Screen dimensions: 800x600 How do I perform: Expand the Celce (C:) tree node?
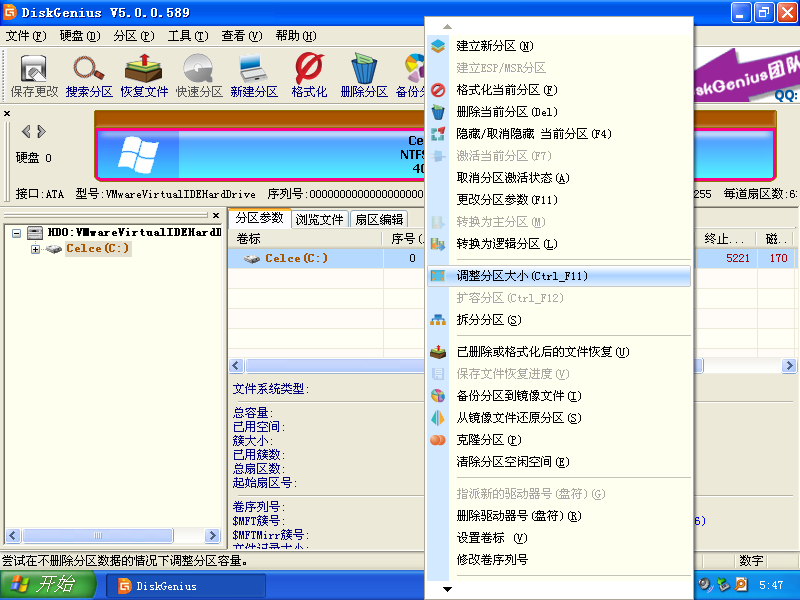[x=35, y=249]
